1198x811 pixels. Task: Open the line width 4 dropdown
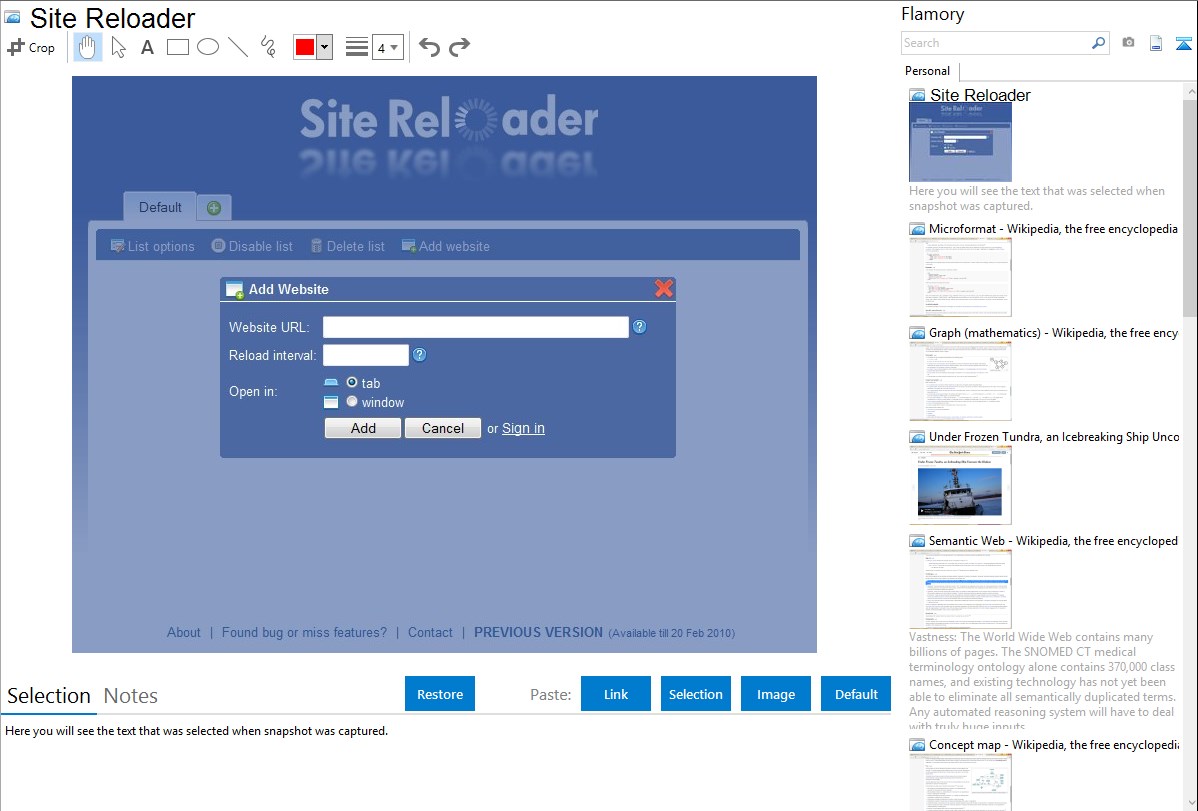[387, 47]
